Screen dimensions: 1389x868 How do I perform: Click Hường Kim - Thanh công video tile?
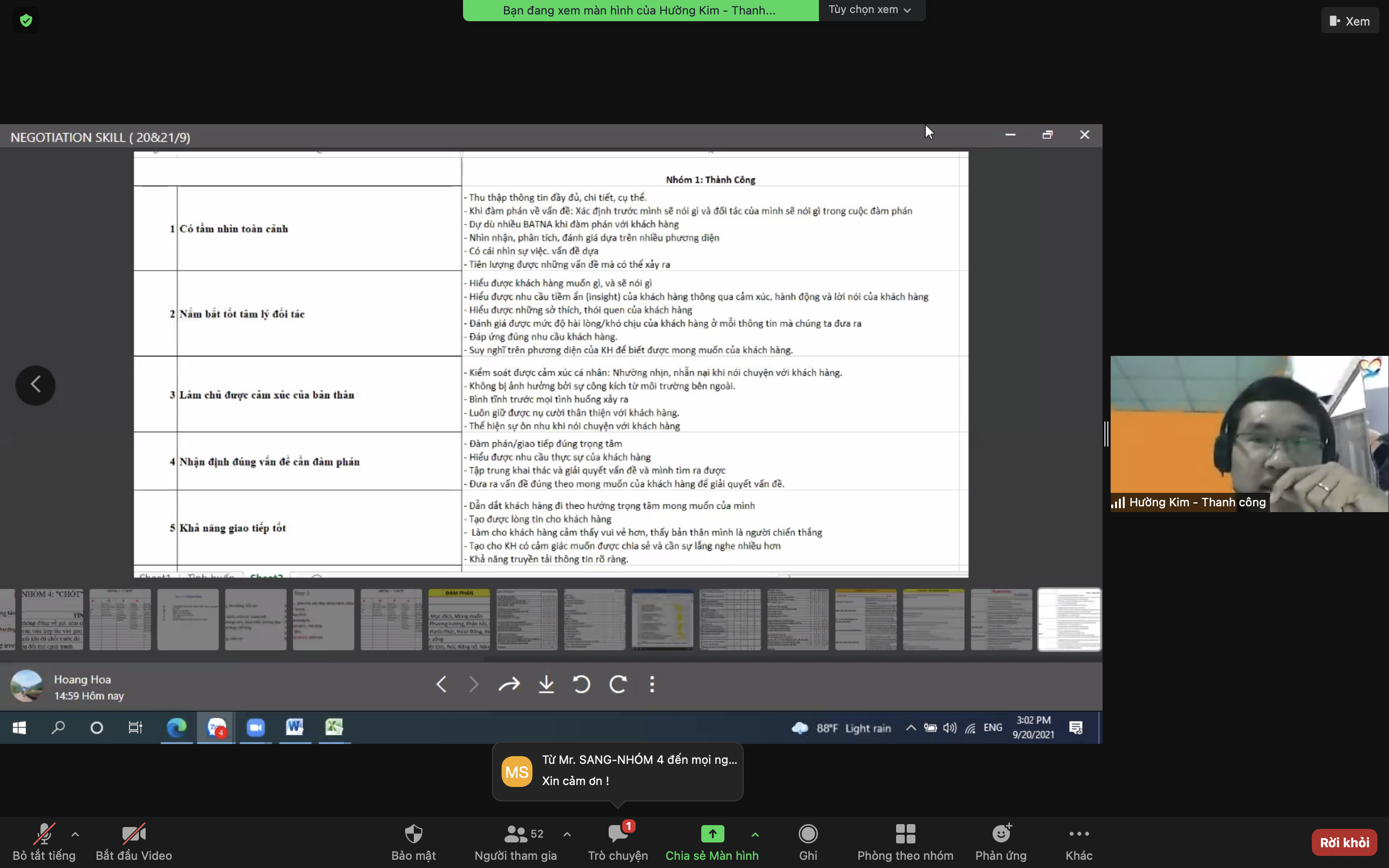tap(1249, 434)
